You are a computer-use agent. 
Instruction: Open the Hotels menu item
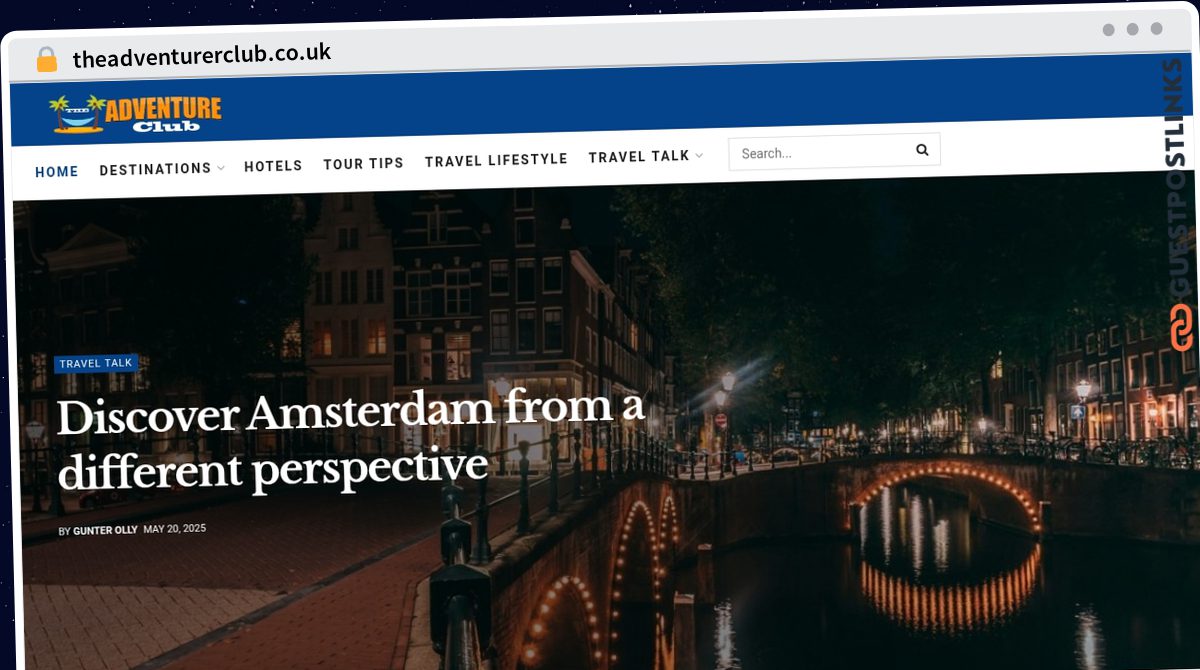[273, 166]
